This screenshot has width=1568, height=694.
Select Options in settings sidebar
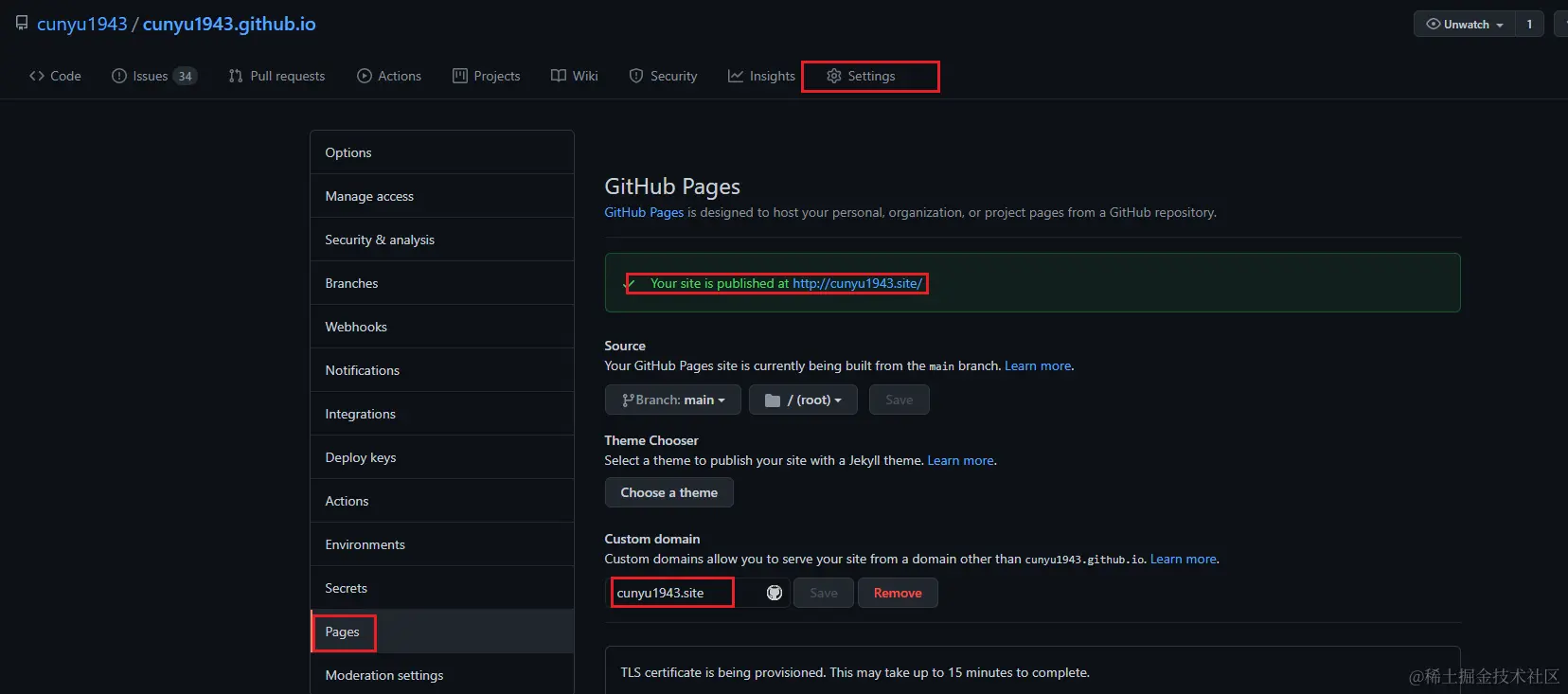[442, 152]
